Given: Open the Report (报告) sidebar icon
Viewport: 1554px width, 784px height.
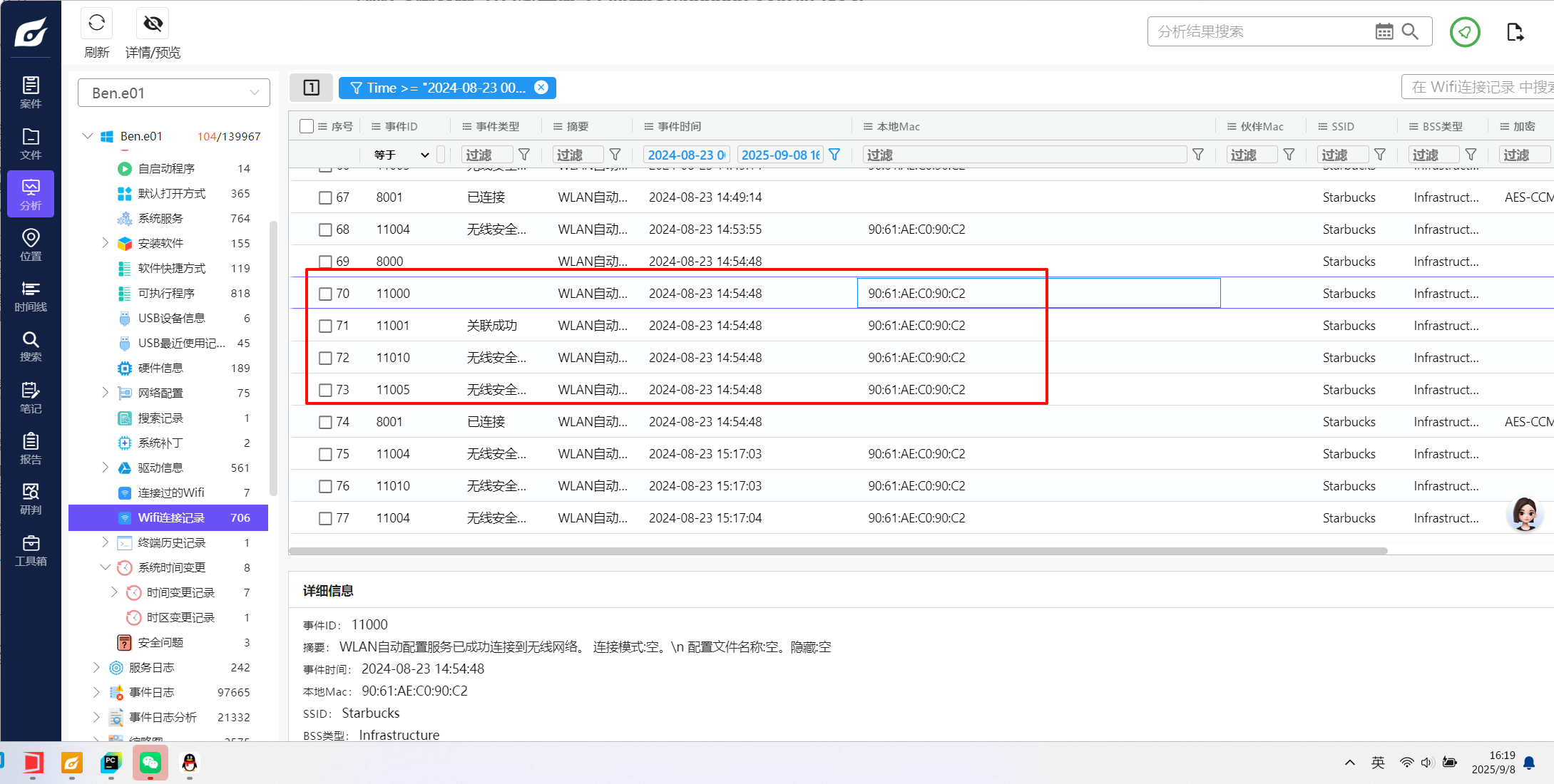Looking at the screenshot, I should pyautogui.click(x=31, y=448).
